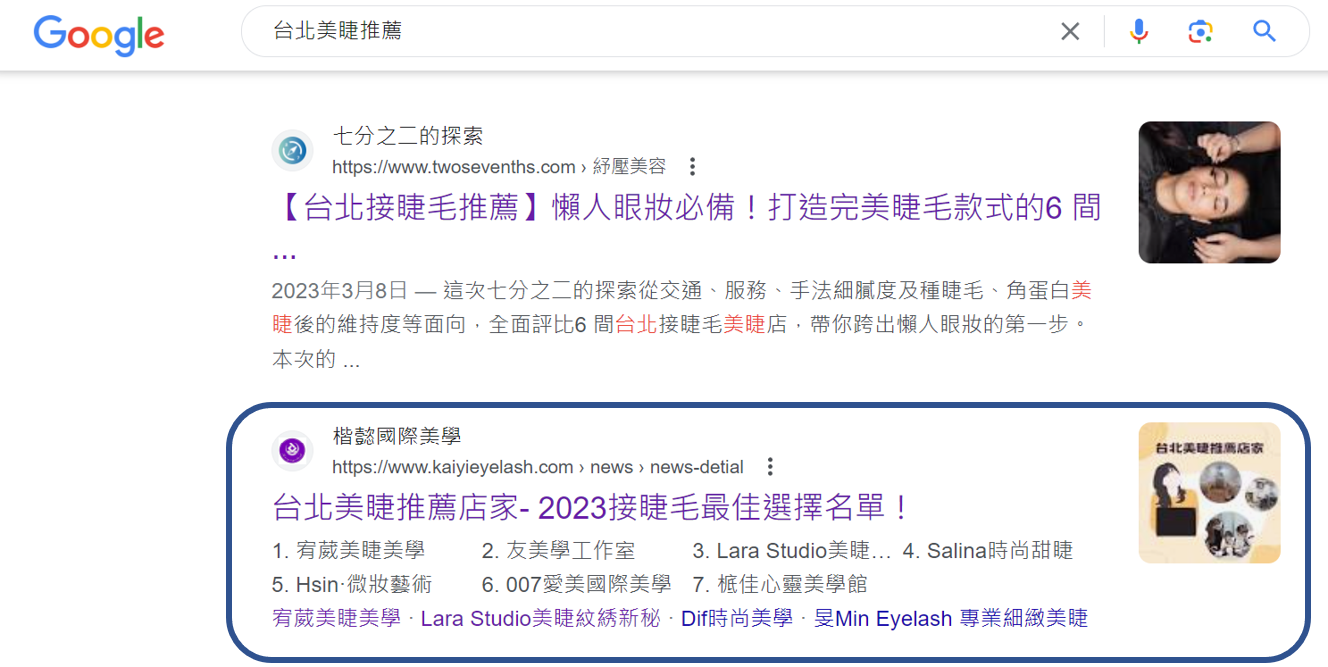Click the 七分之二的探索 site name

tap(408, 135)
